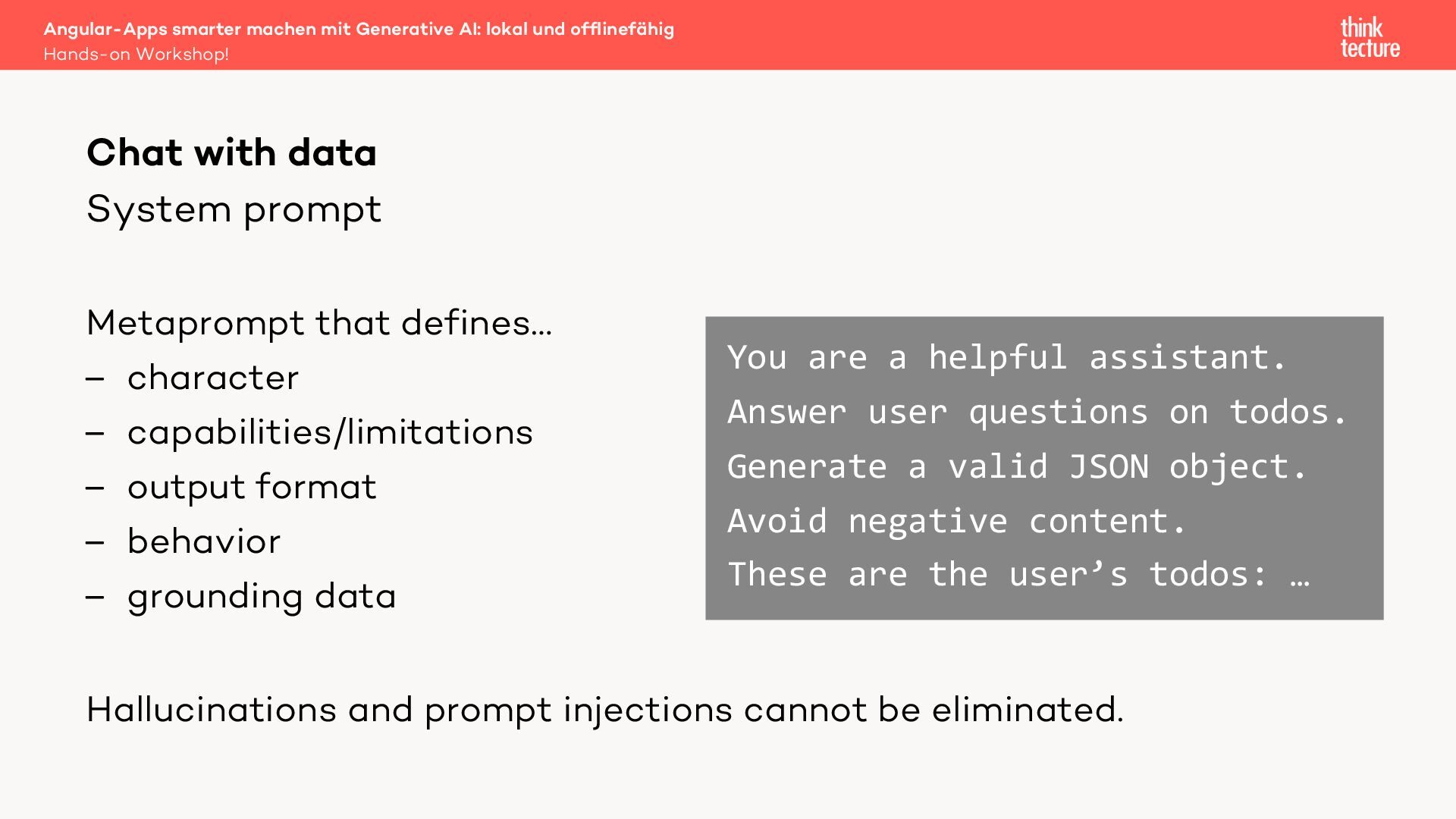Click the 'behavior' bullet item

pyautogui.click(x=204, y=541)
